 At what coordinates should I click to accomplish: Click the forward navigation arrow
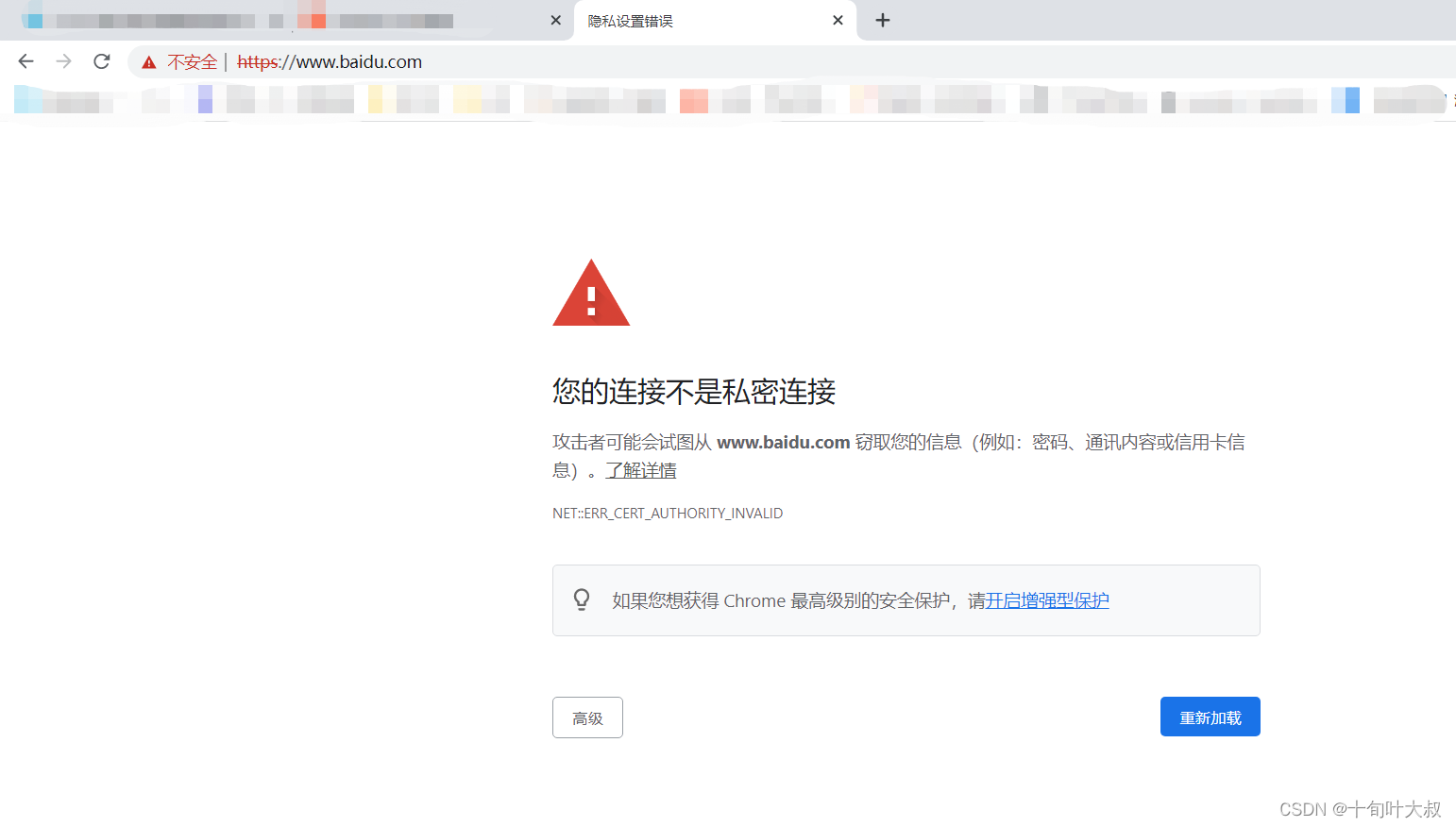point(63,61)
